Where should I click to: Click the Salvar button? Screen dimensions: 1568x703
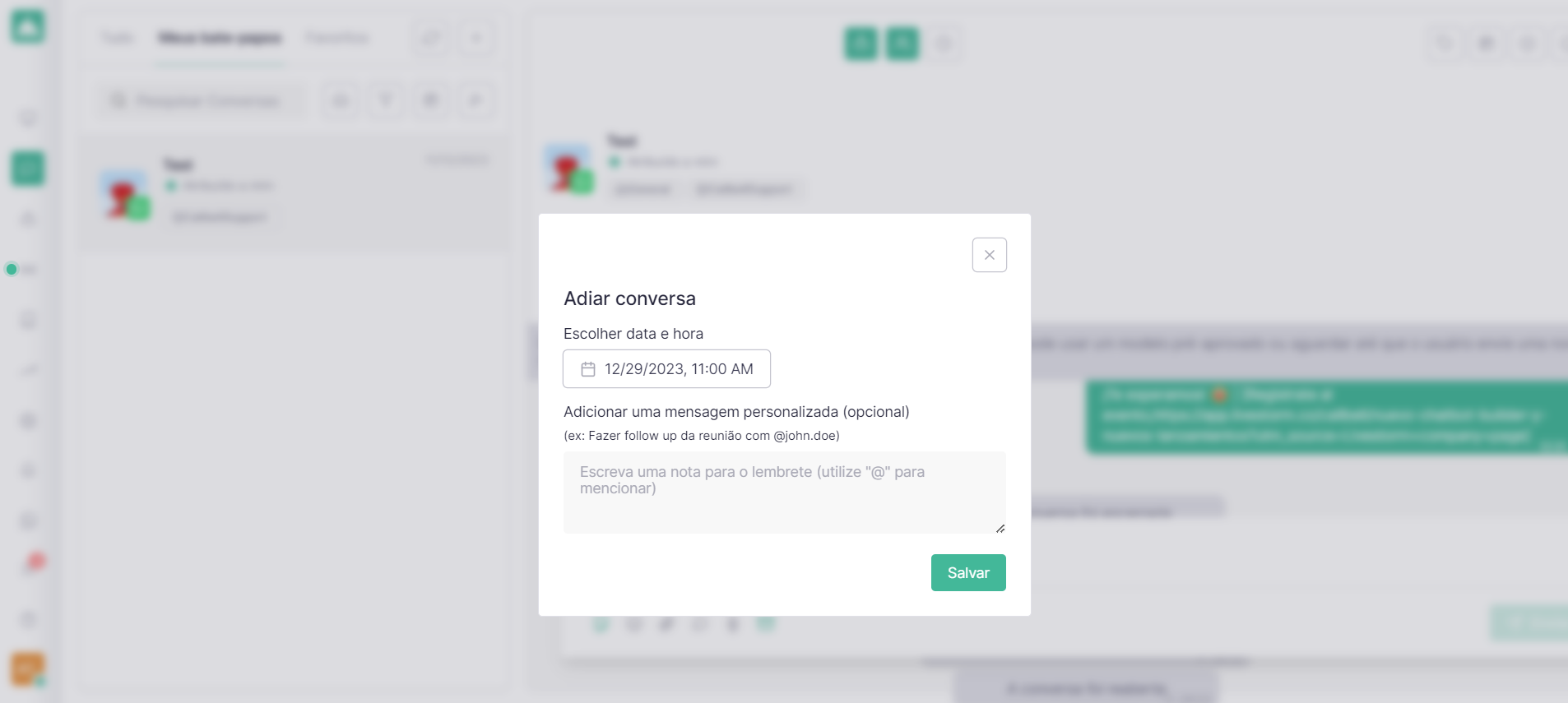coord(968,572)
